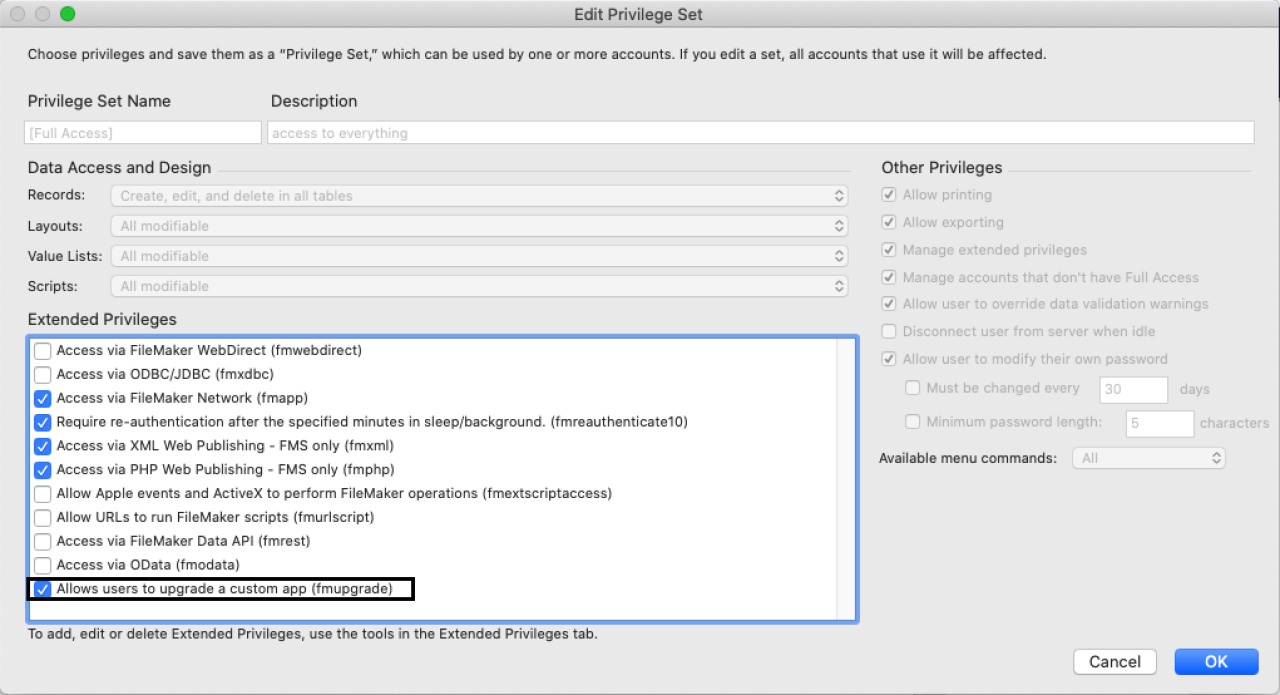The height and width of the screenshot is (695, 1280).
Task: Check Allow URLs to run FileMaker scripts
Action: 43,518
